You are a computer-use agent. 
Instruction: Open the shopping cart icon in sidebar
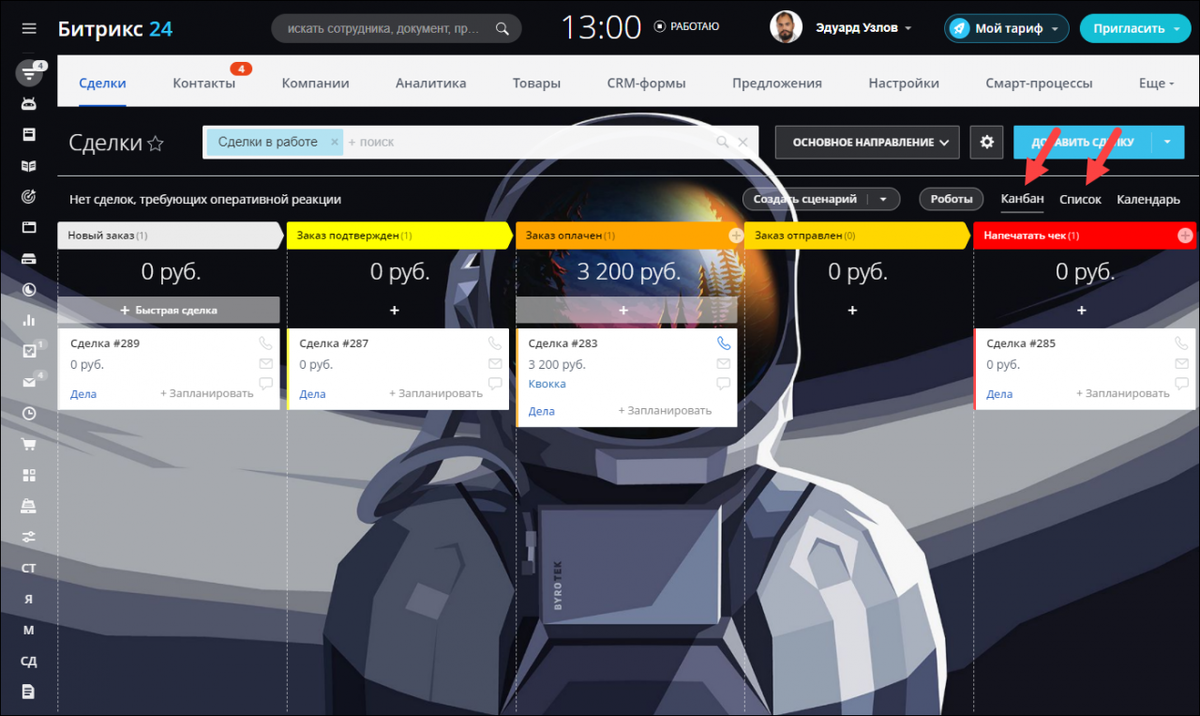click(29, 444)
